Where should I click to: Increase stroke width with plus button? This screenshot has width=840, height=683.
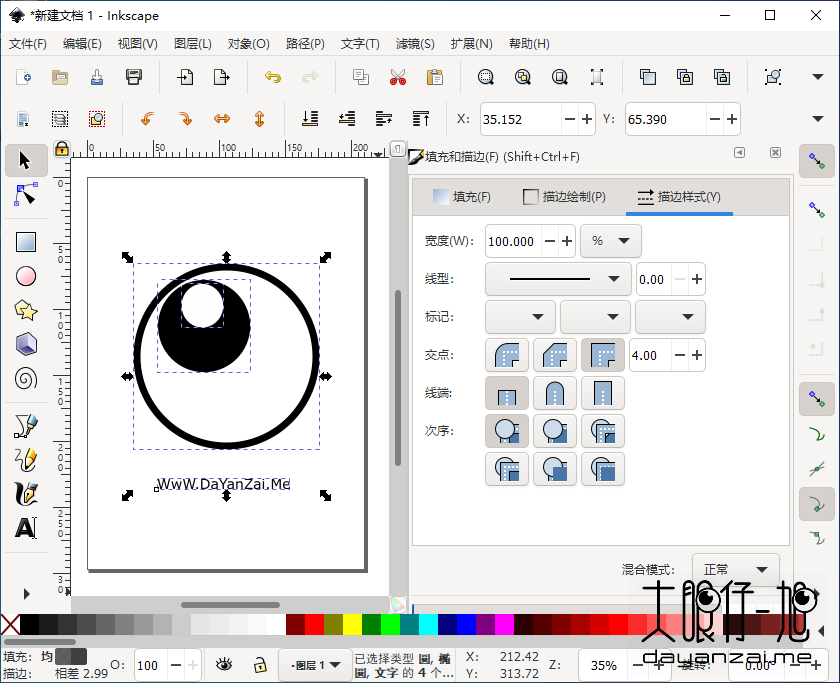coord(567,241)
